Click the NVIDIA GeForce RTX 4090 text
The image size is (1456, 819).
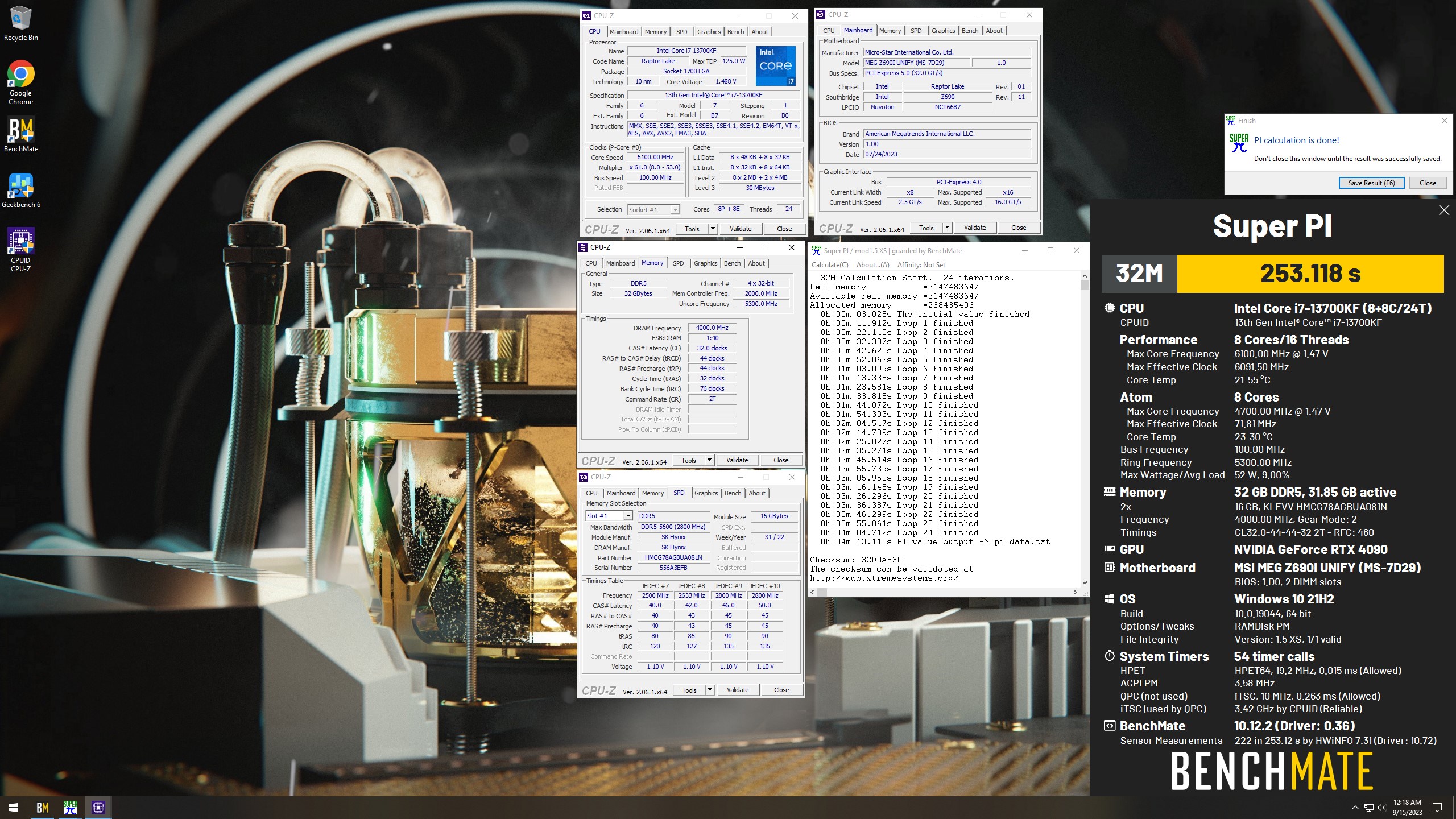pos(1310,550)
